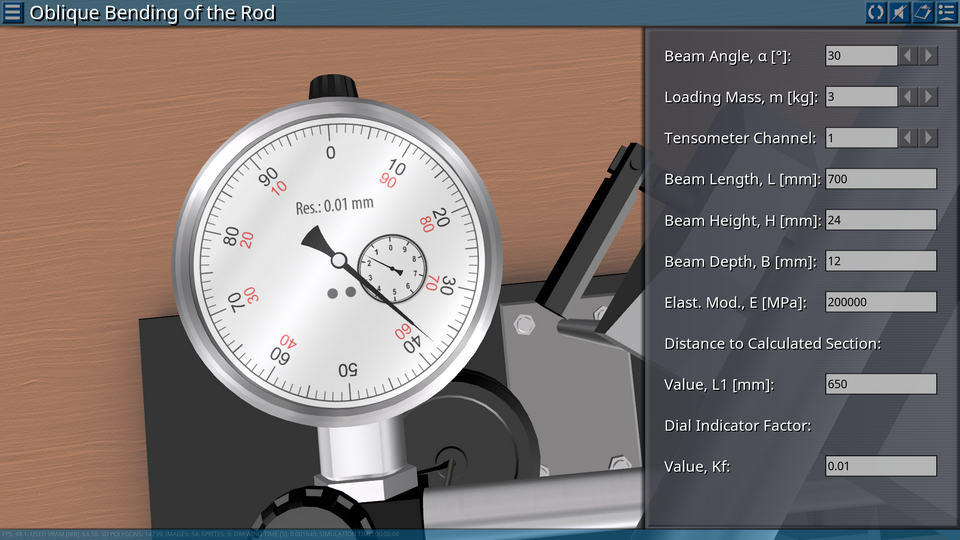Click the Kf dial factor field

coord(880,466)
